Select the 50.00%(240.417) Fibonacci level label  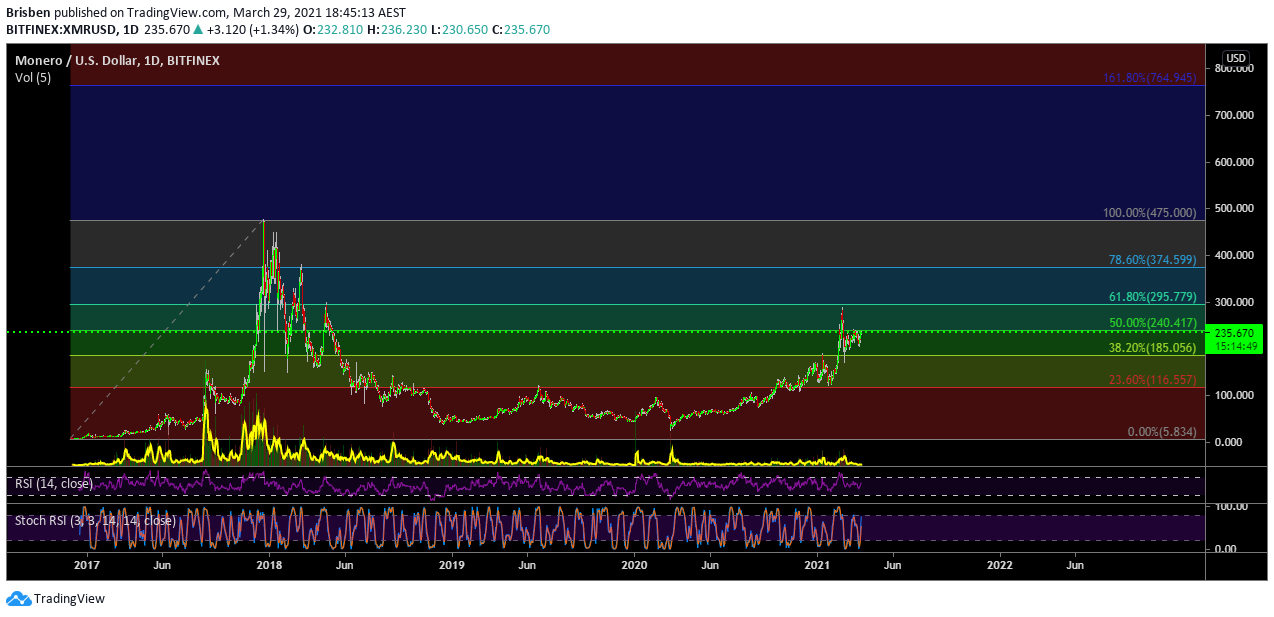1153,323
